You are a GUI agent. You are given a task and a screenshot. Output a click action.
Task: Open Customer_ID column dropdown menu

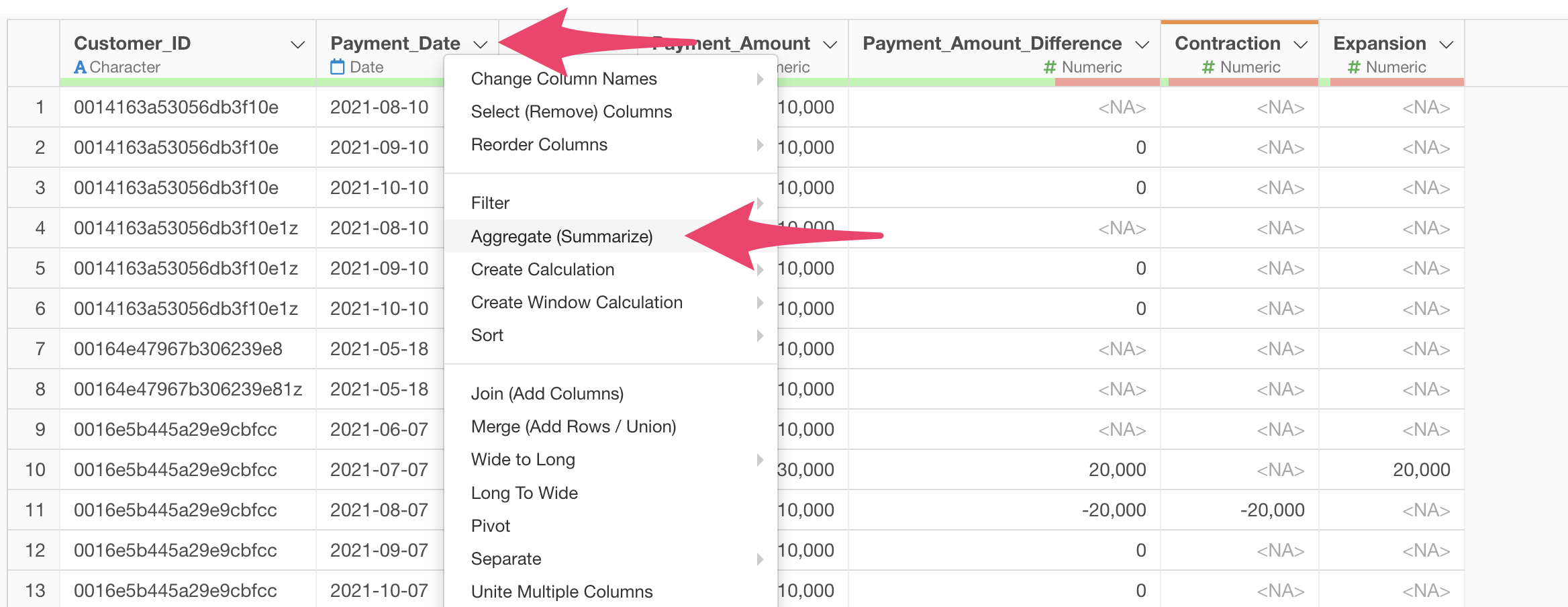pyautogui.click(x=297, y=45)
